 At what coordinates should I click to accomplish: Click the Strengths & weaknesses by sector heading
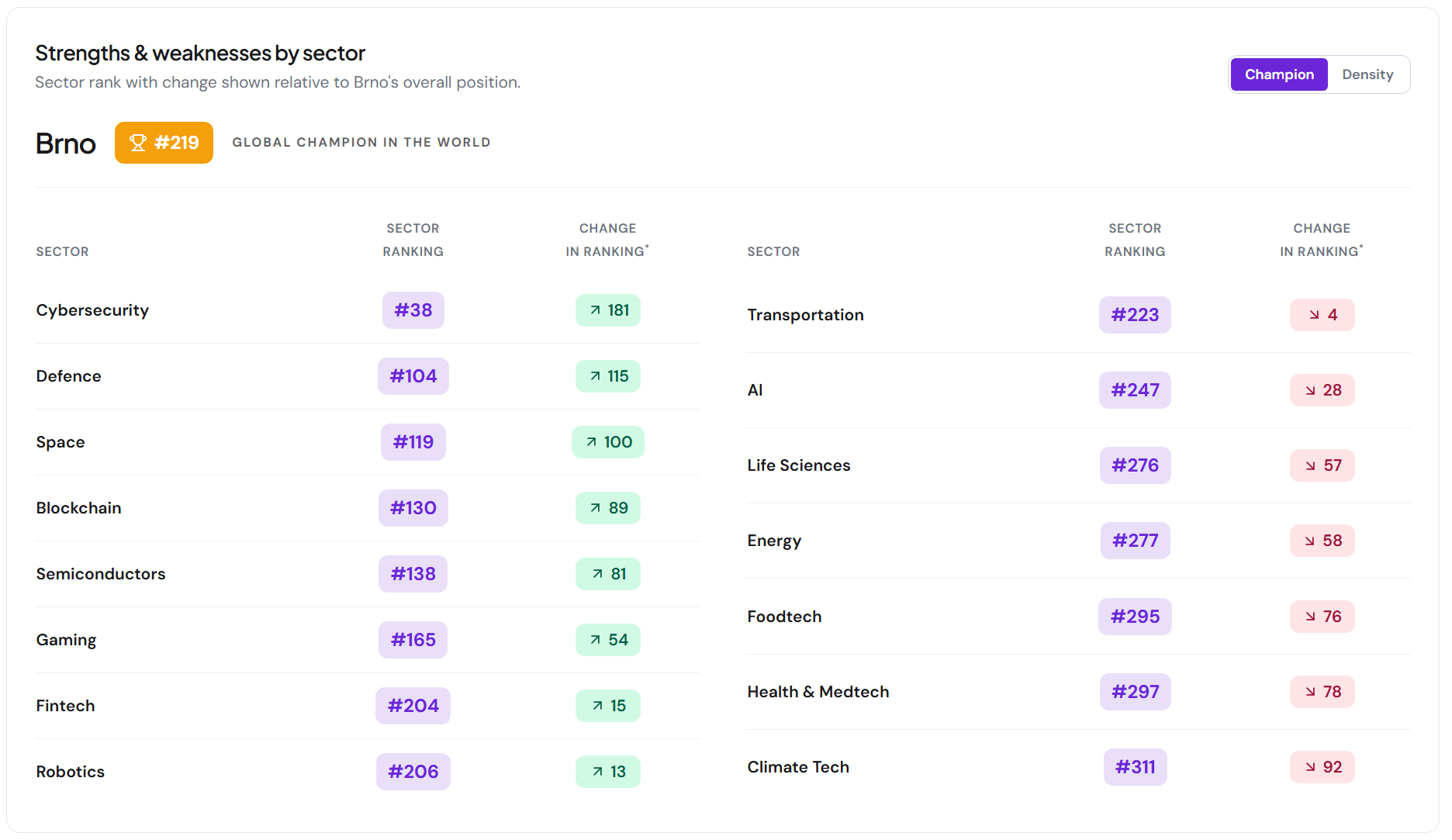coord(200,53)
